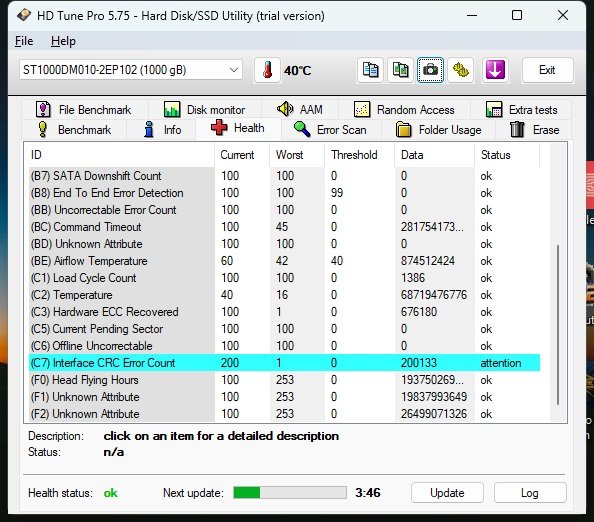Open the AAM tab
The image size is (594, 522).
[300, 110]
